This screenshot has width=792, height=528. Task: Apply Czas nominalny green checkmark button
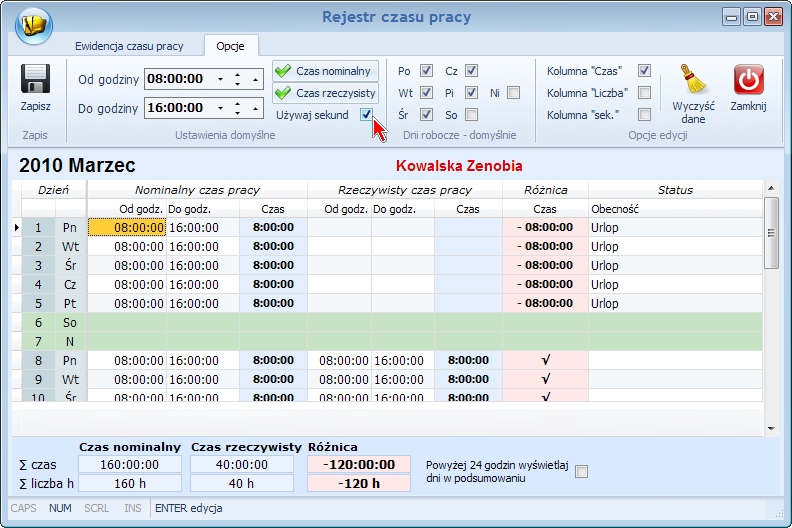[x=325, y=71]
